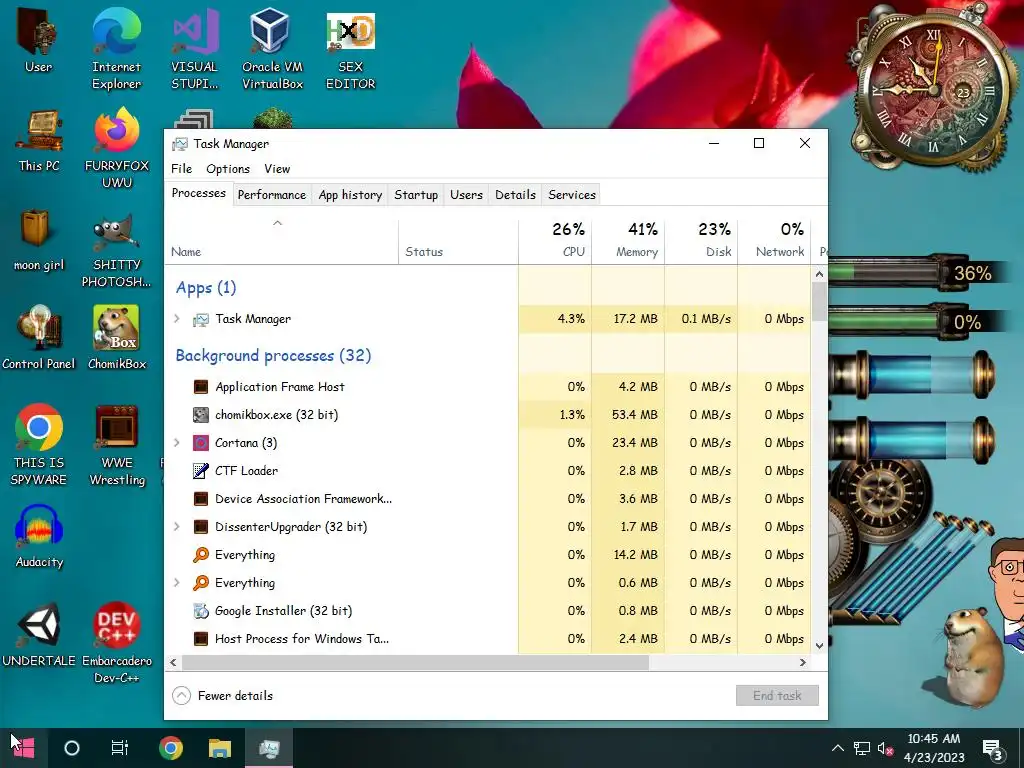Screen dimensions: 1024x768
Task: Open Cortana search circle in taskbar
Action: coord(72,748)
